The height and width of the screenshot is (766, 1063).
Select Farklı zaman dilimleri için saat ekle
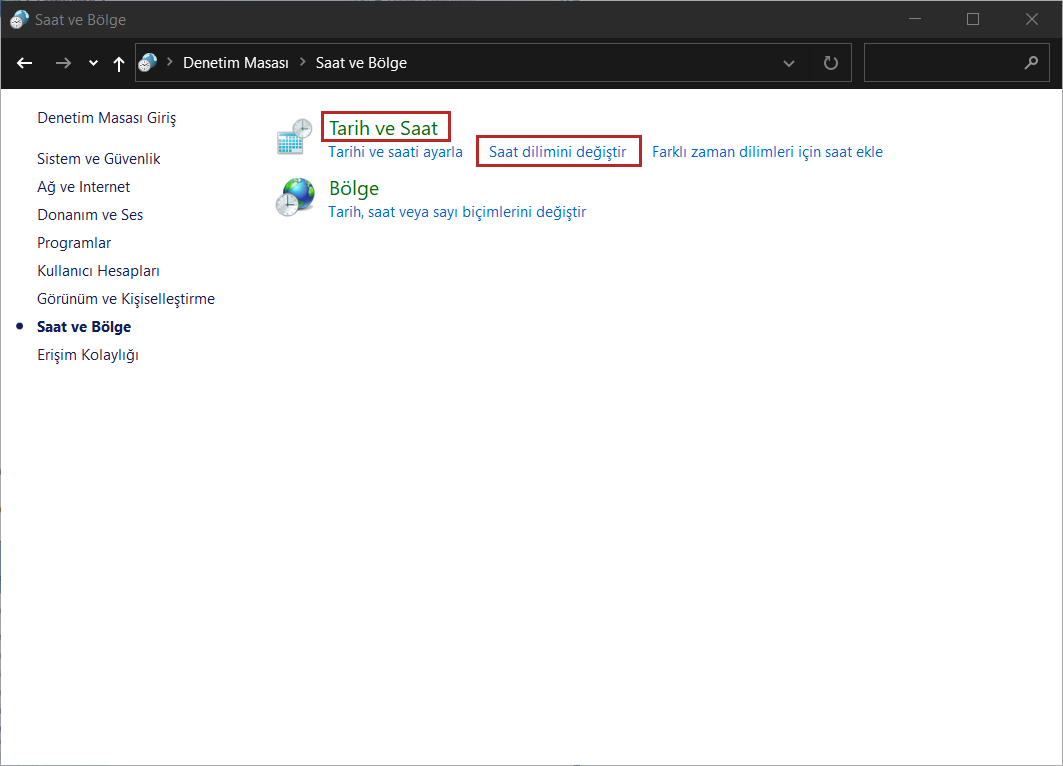[x=767, y=152]
